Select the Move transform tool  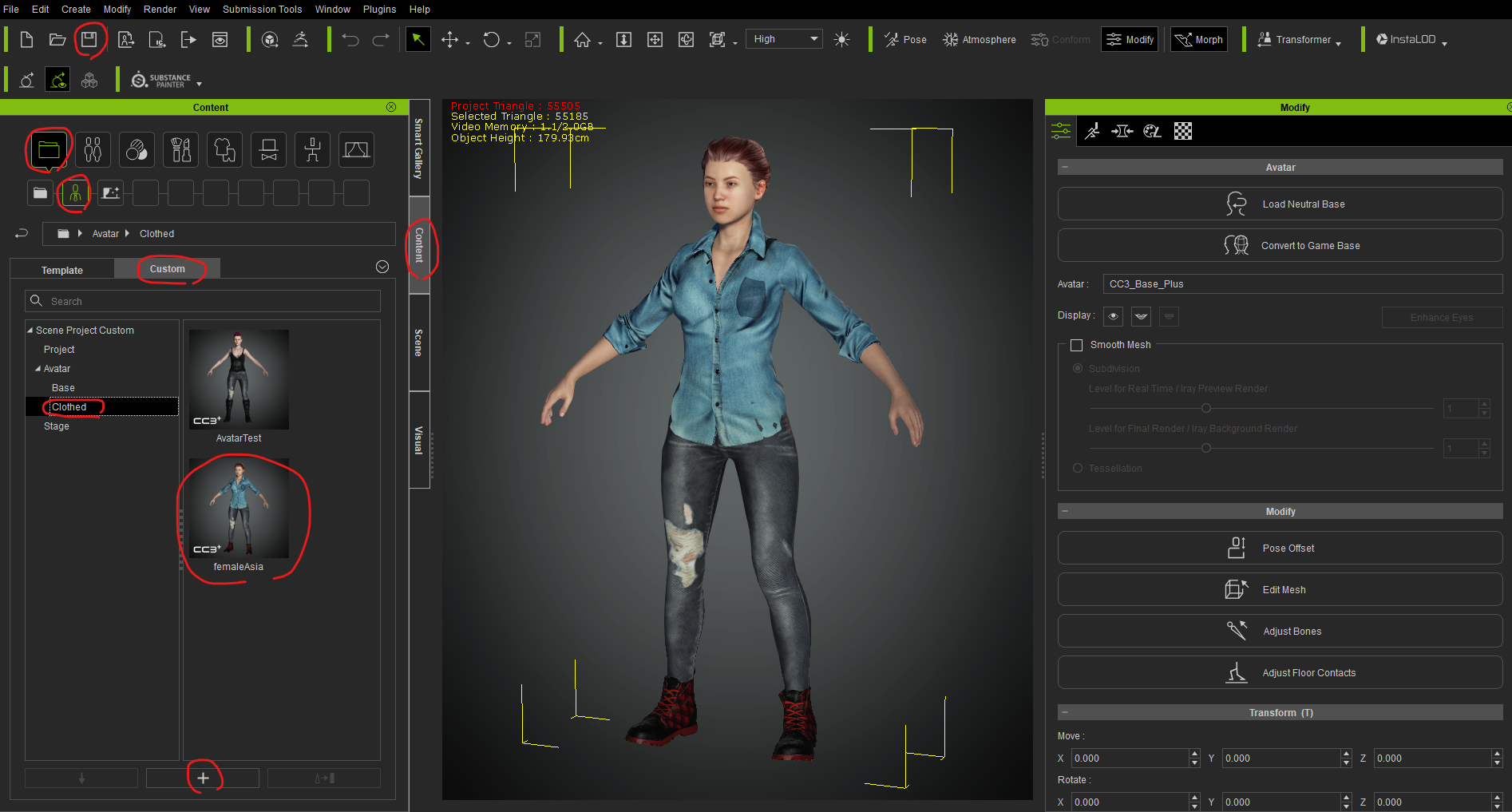click(449, 39)
